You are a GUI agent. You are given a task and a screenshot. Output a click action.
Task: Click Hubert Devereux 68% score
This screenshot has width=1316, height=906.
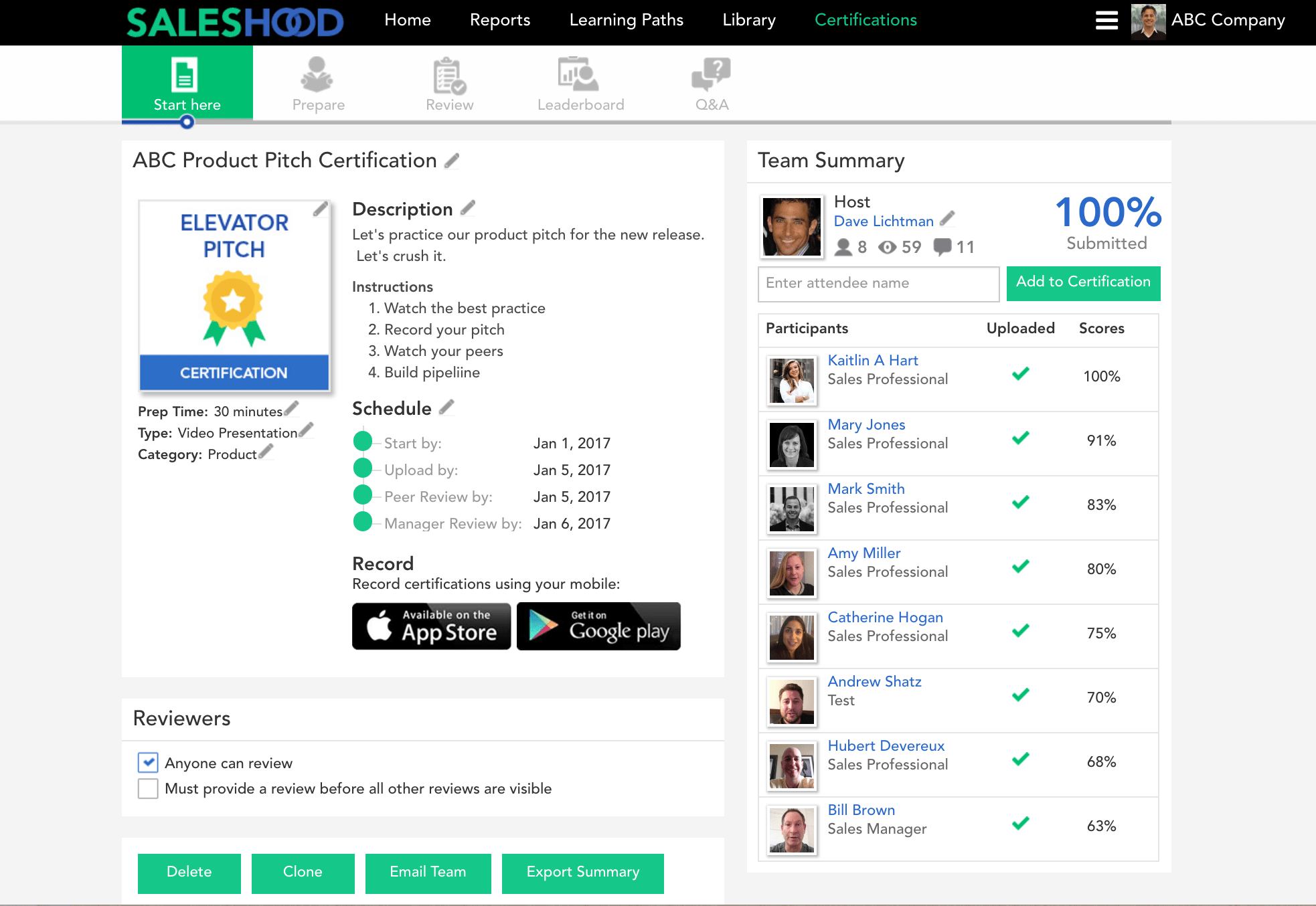1101,761
